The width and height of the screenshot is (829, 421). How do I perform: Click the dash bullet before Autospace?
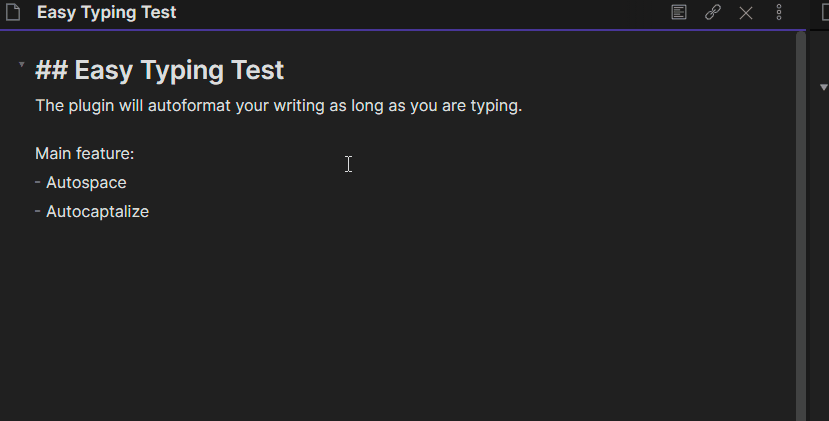[38, 182]
